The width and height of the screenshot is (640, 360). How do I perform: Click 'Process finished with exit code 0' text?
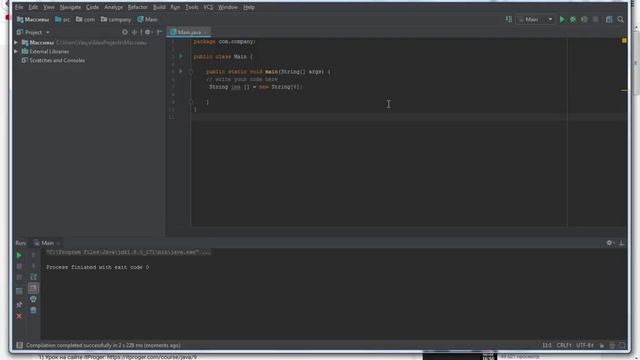pos(98,267)
